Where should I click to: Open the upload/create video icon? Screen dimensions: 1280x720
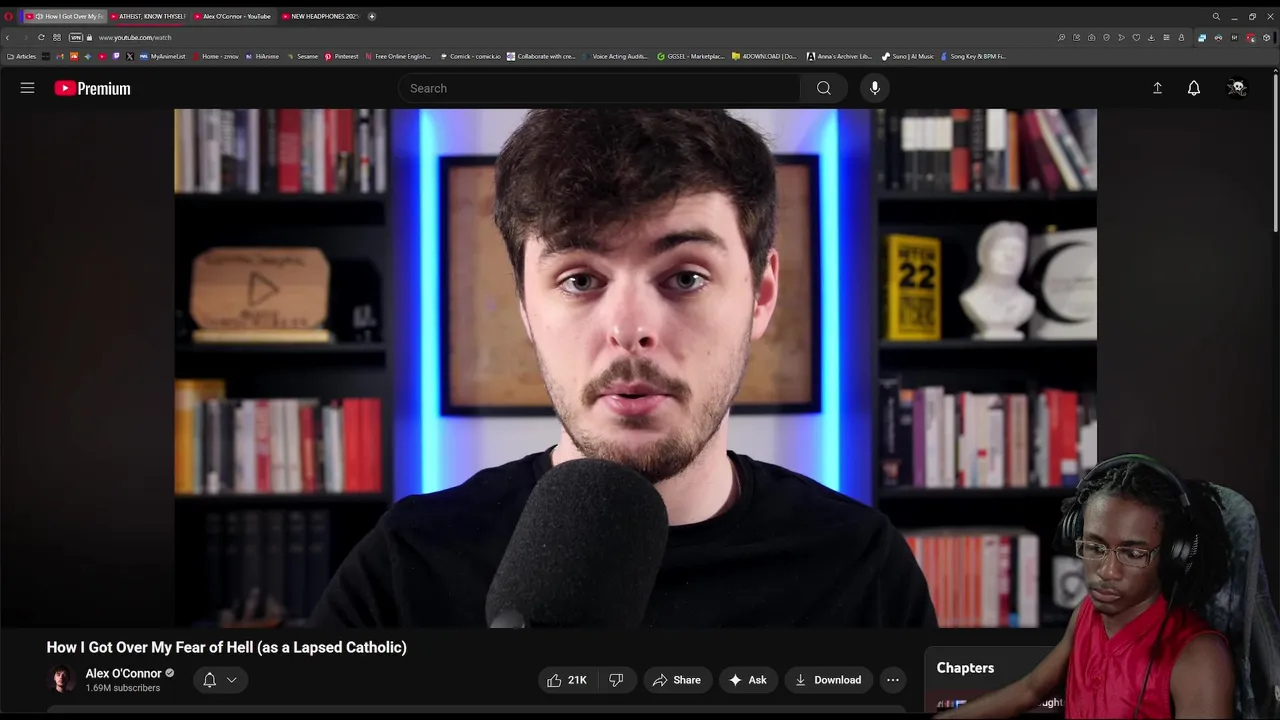1157,88
